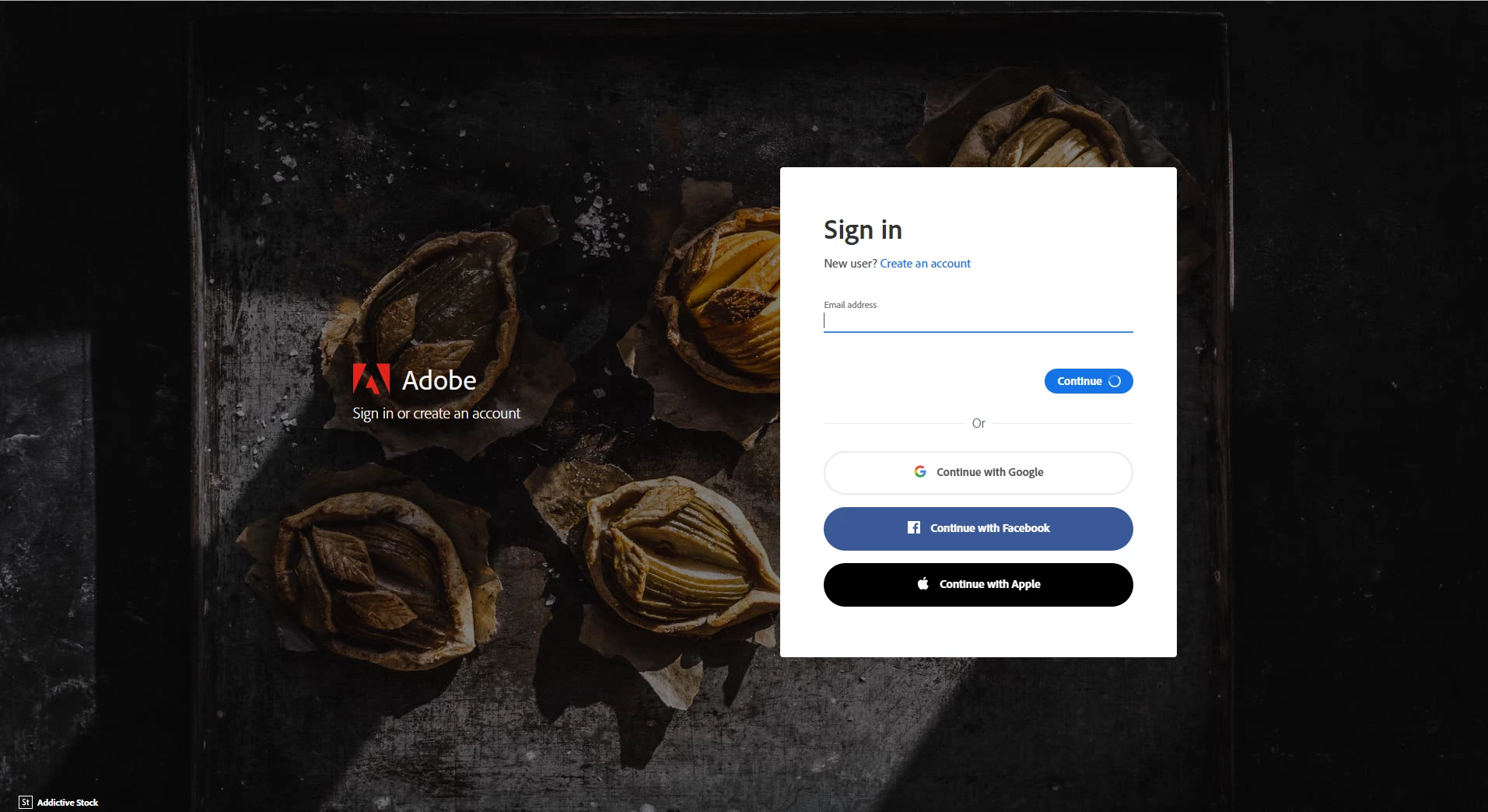Focus the Email address input field
The height and width of the screenshot is (812, 1488).
click(979, 321)
